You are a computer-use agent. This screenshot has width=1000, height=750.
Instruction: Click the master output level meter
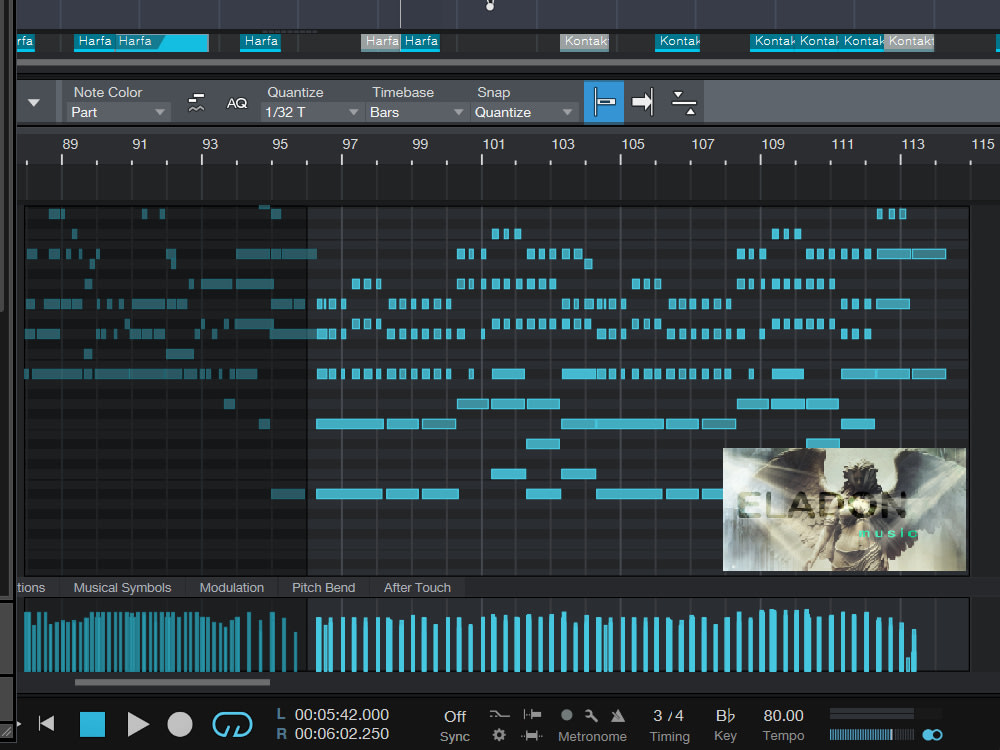(x=872, y=734)
